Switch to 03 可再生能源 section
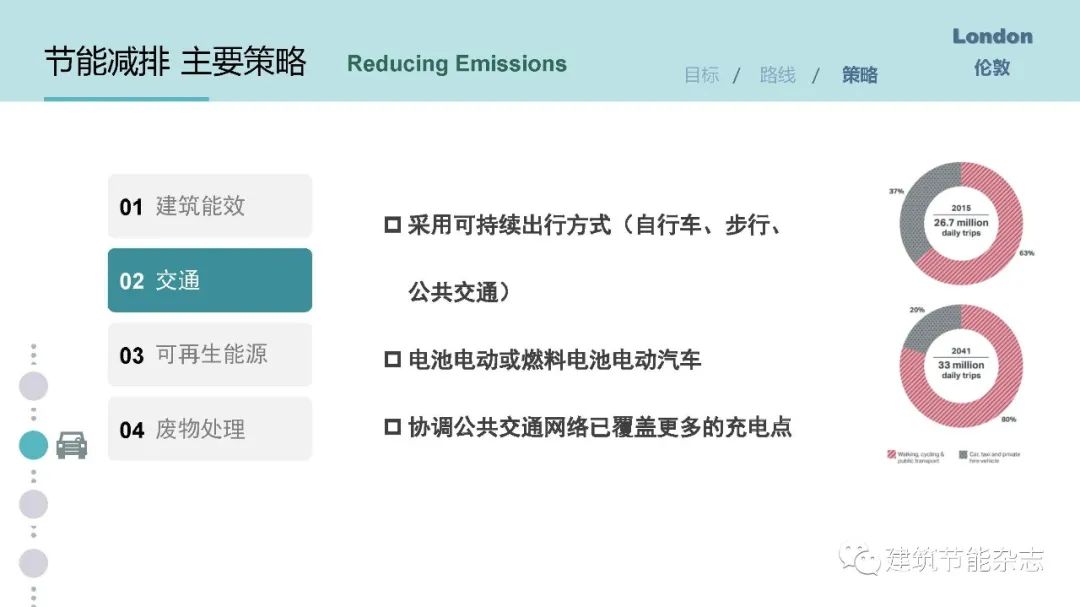Image resolution: width=1080 pixels, height=607 pixels. [x=210, y=355]
